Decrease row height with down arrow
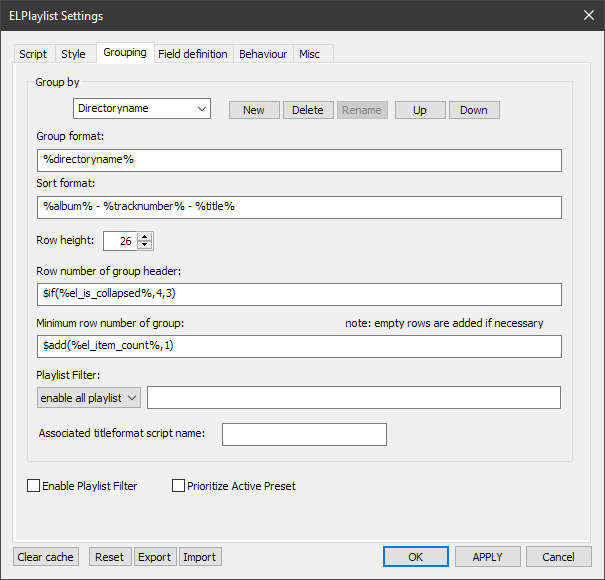 pos(146,245)
